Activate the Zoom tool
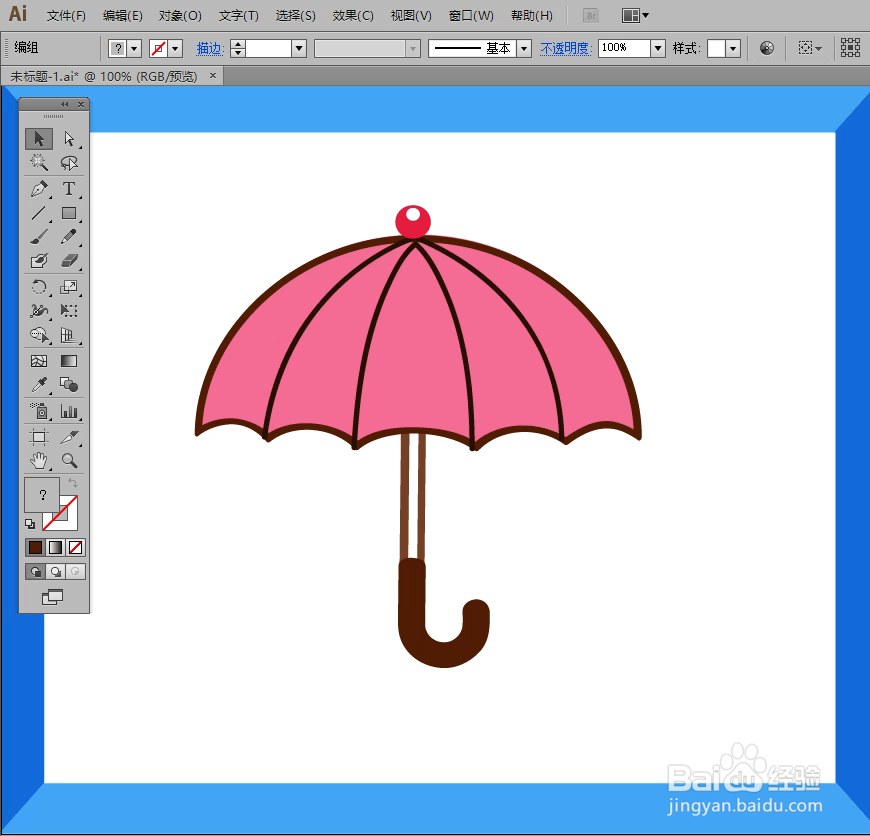 (x=70, y=461)
